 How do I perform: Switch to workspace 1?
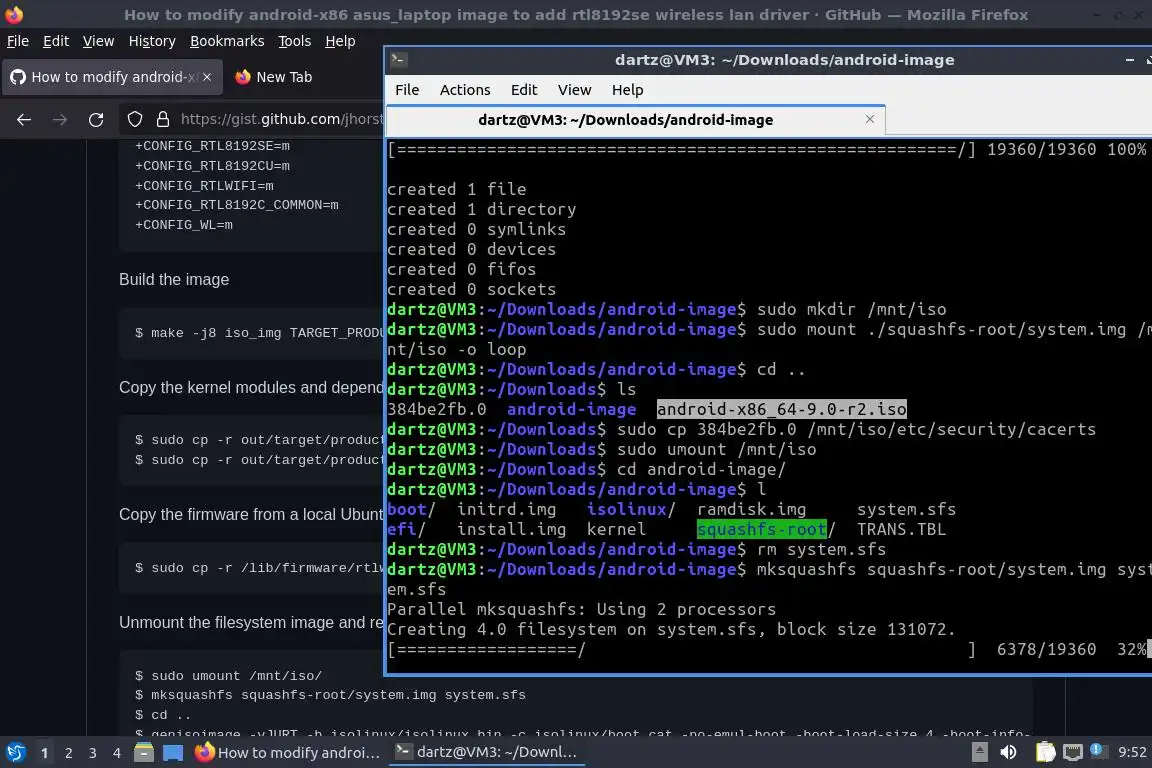click(x=45, y=753)
